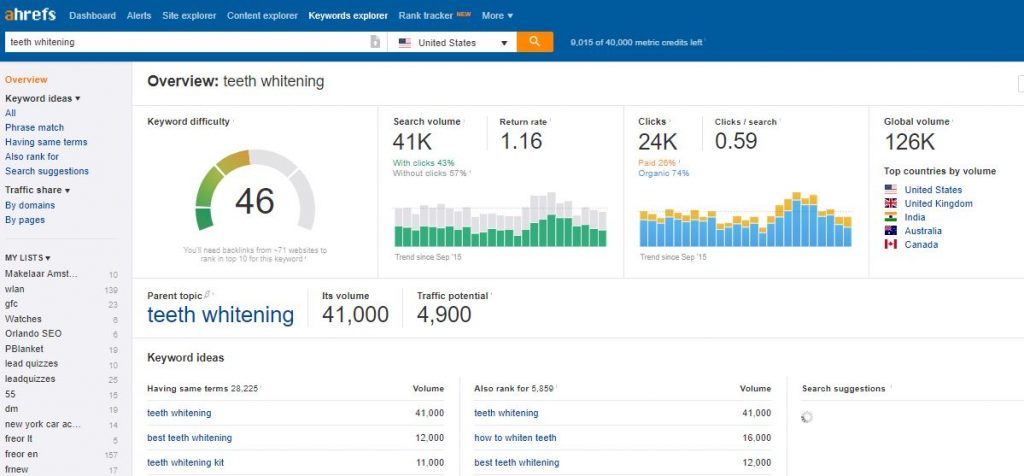Open Also rank for in sidebar
Screen dimensions: 1024x476
tap(32, 156)
